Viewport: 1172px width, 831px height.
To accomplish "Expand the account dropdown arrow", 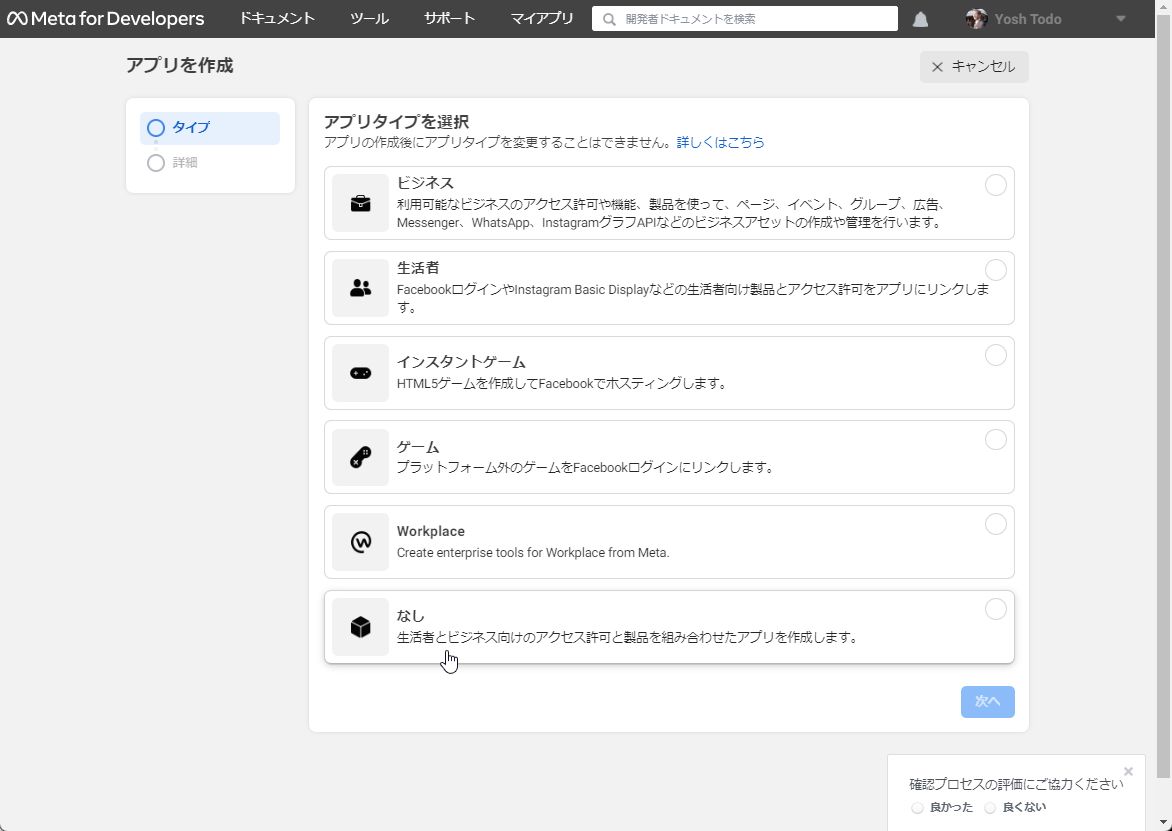I will point(1120,19).
